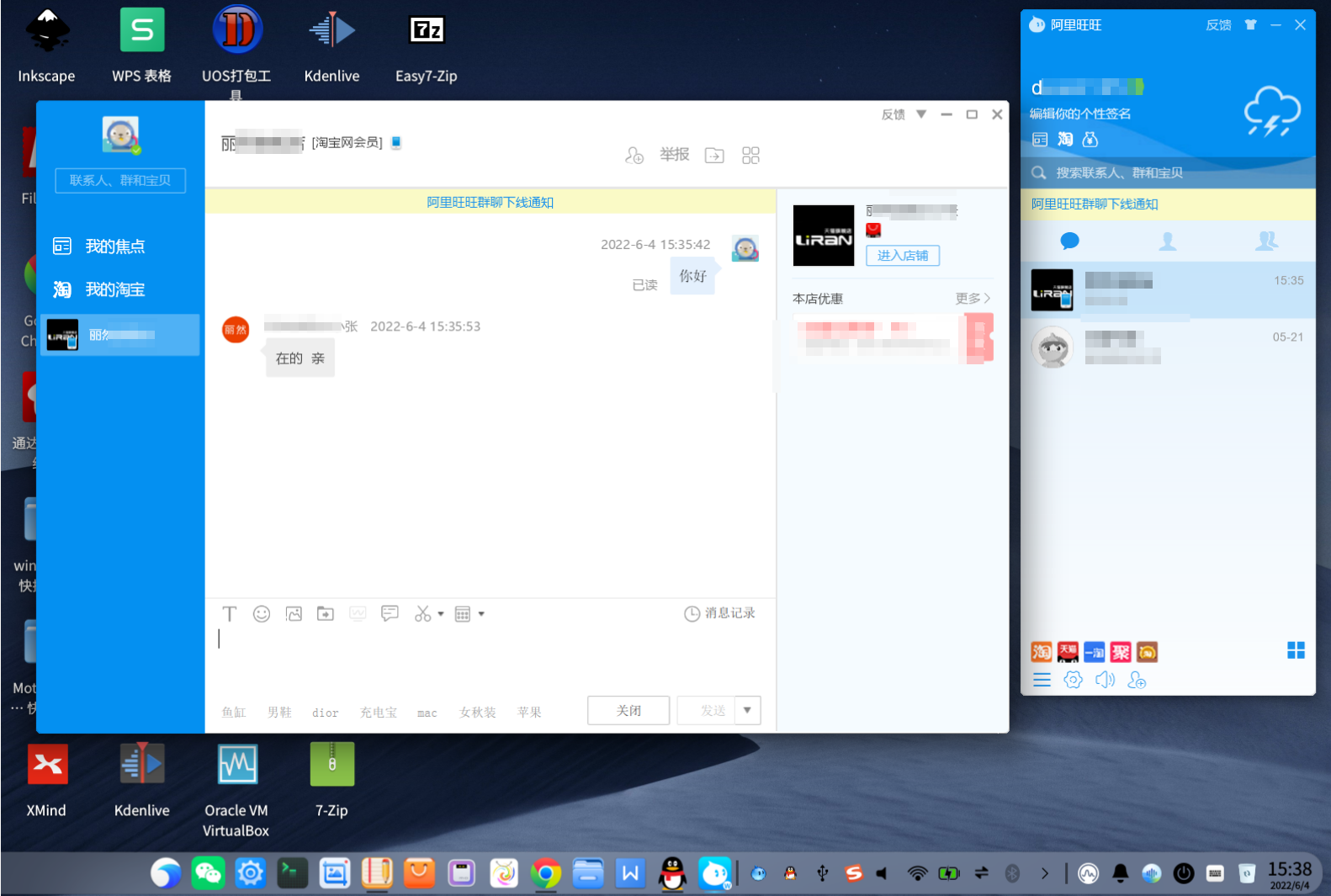Toggle the sound speaker icon in main window
The width and height of the screenshot is (1331, 896).
(1105, 680)
